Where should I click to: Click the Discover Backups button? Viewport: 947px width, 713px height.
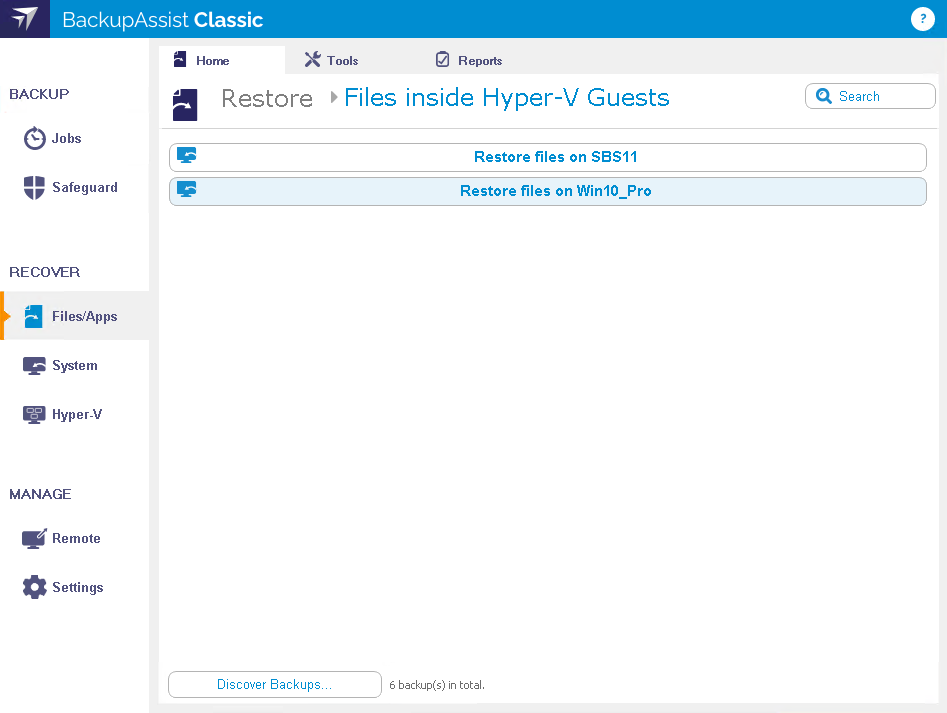click(275, 685)
